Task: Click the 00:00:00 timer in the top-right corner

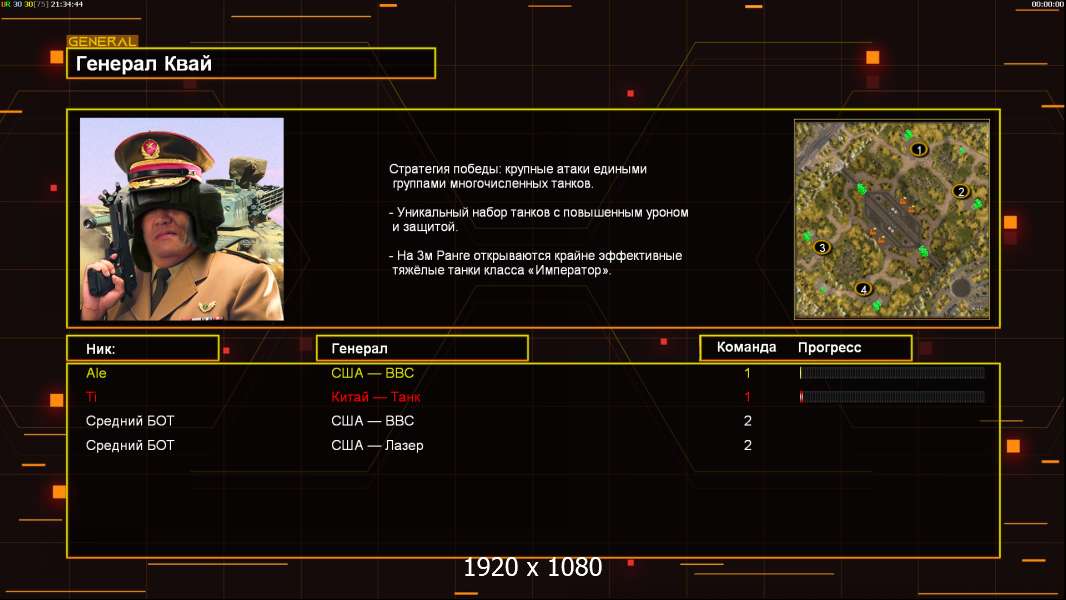Action: [1047, 5]
